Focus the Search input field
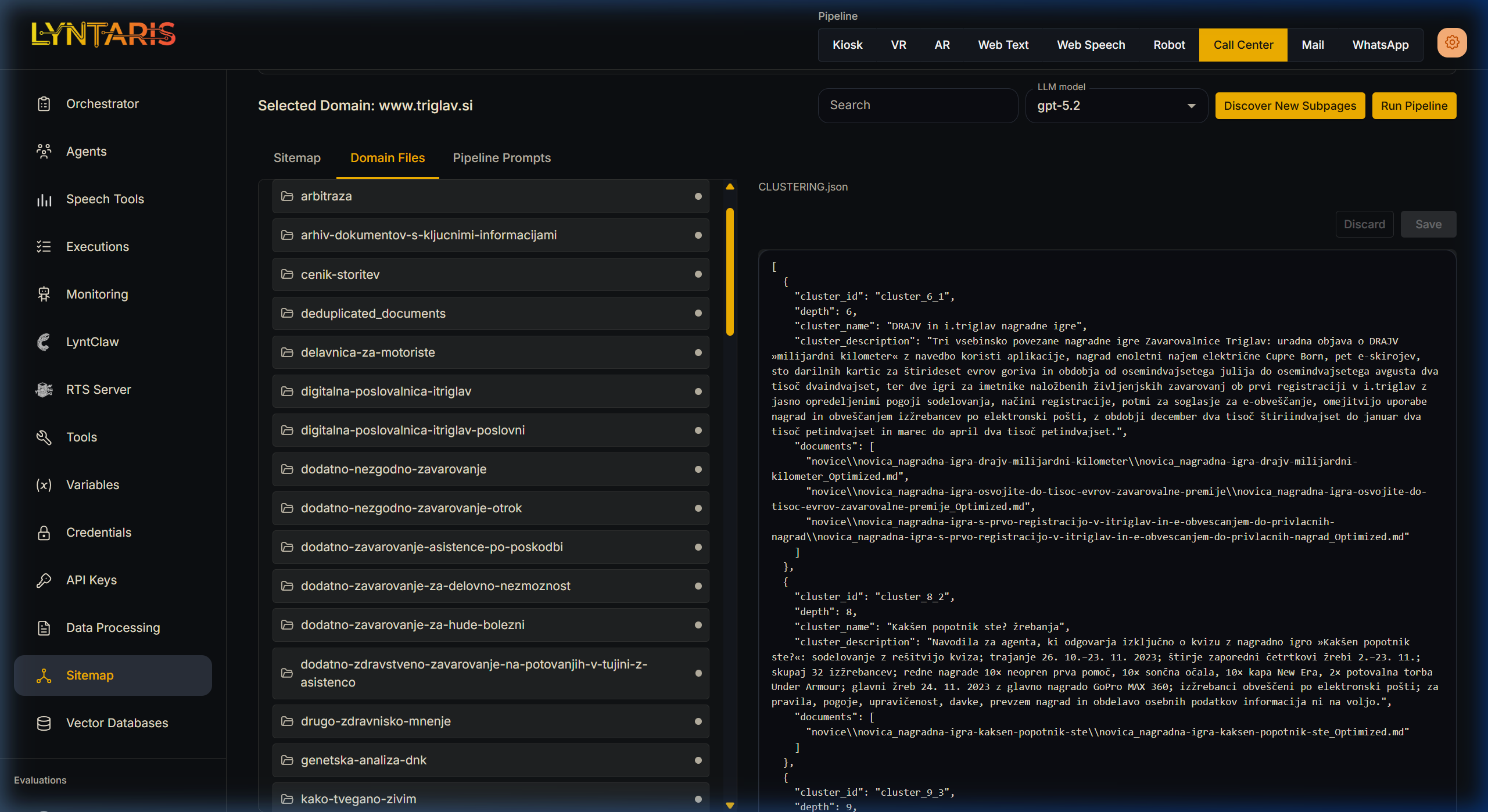The image size is (1488, 812). (917, 106)
